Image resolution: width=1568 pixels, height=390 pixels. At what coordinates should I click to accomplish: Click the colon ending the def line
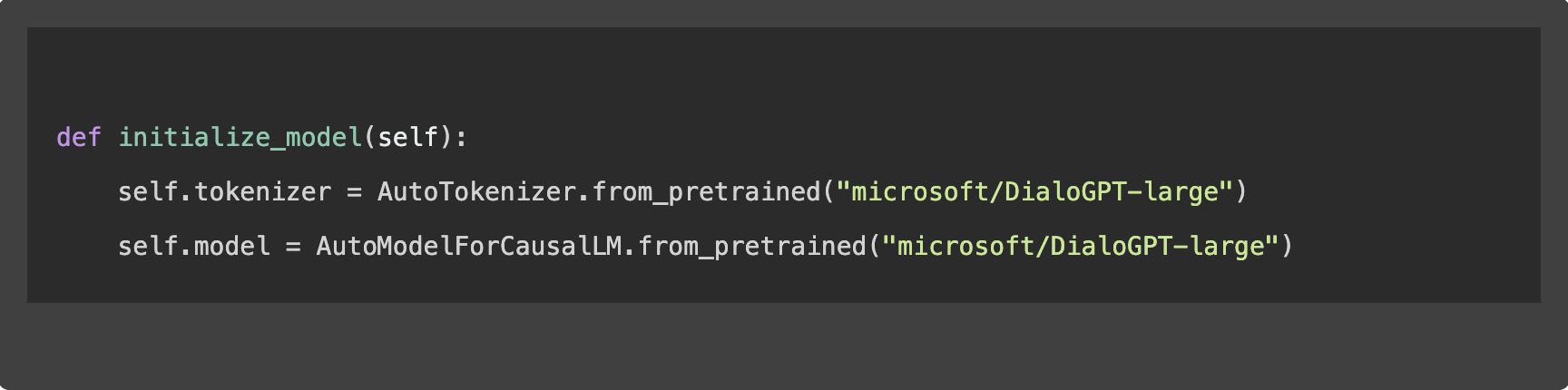[461, 137]
